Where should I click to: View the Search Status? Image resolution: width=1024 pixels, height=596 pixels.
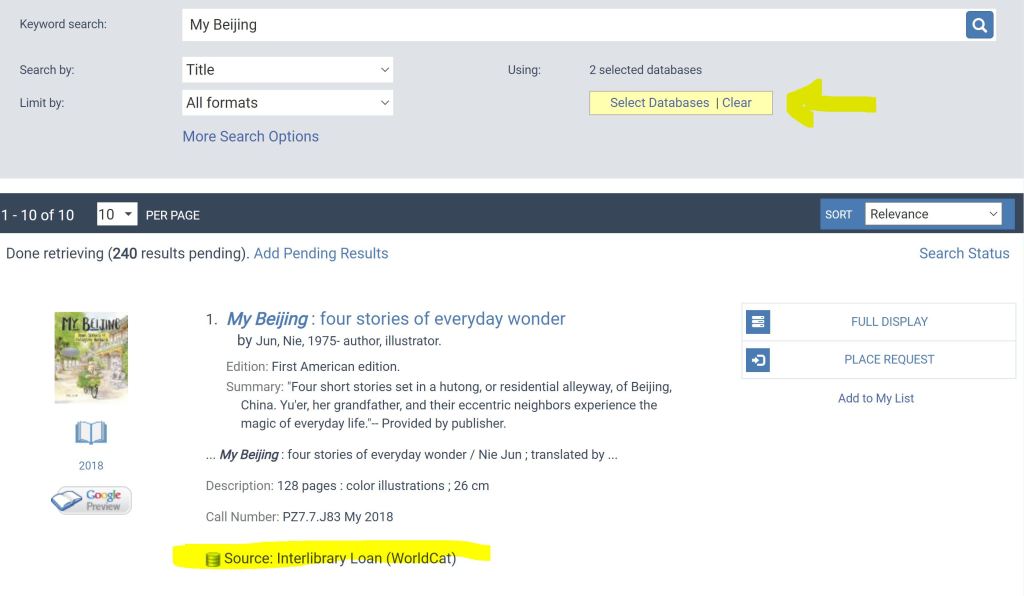(x=964, y=254)
